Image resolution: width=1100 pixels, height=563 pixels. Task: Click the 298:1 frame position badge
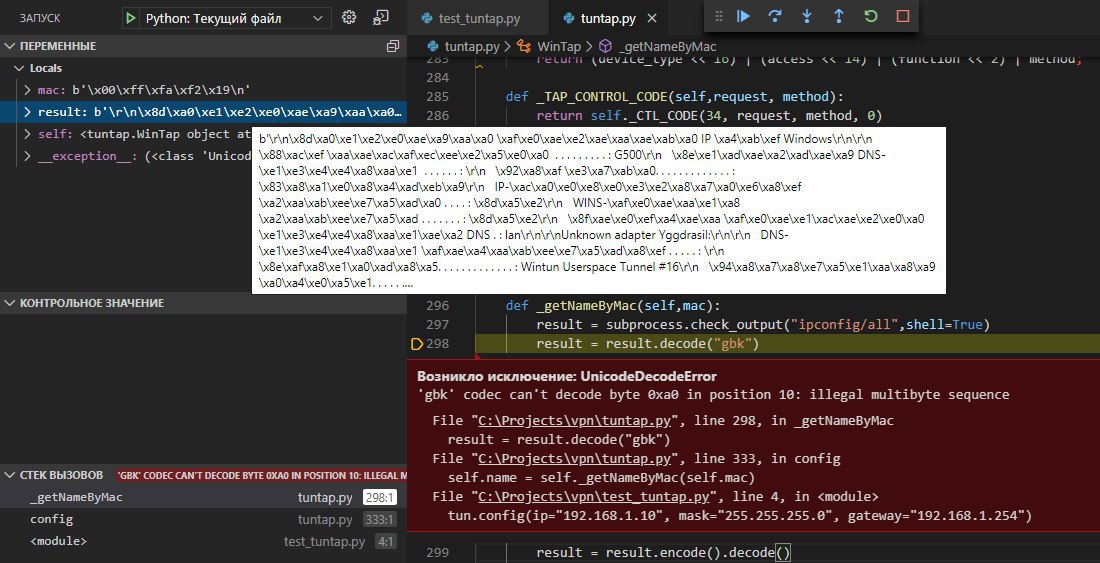(x=380, y=498)
